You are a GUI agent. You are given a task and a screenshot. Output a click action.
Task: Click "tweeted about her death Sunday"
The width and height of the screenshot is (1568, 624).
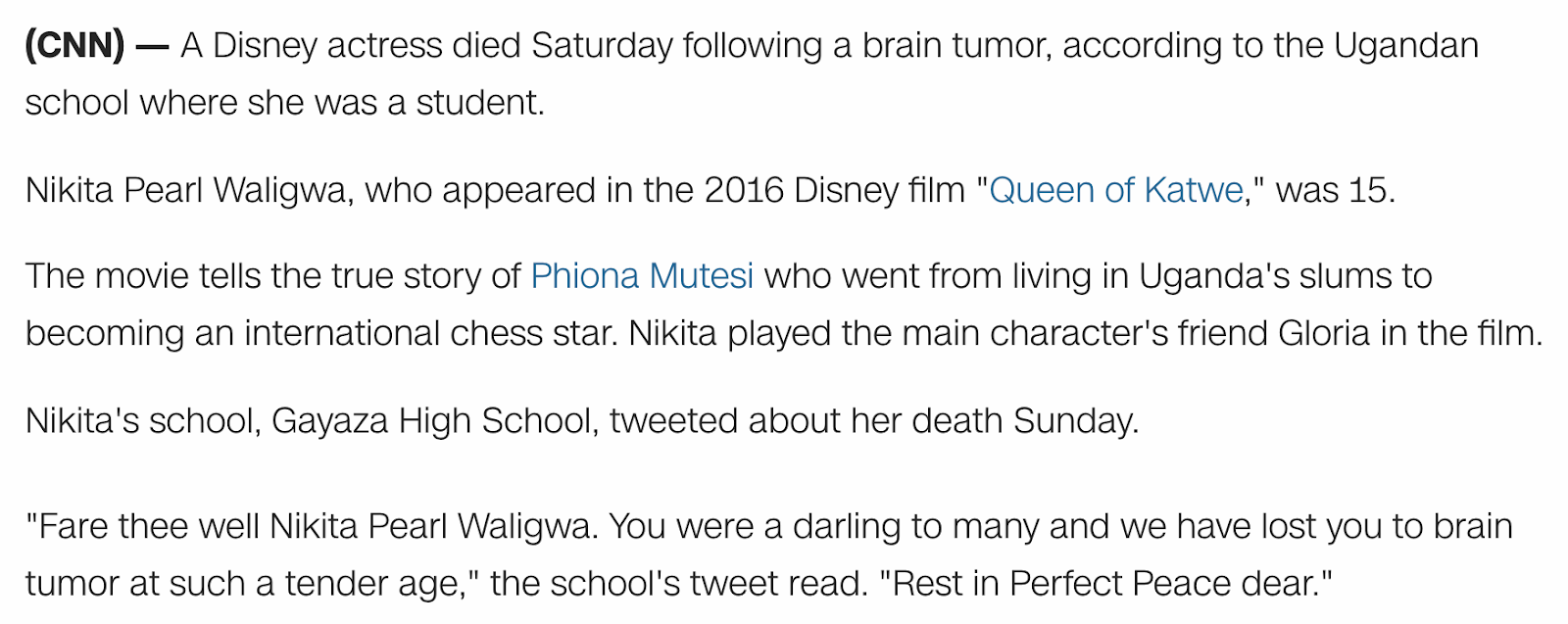point(873,421)
